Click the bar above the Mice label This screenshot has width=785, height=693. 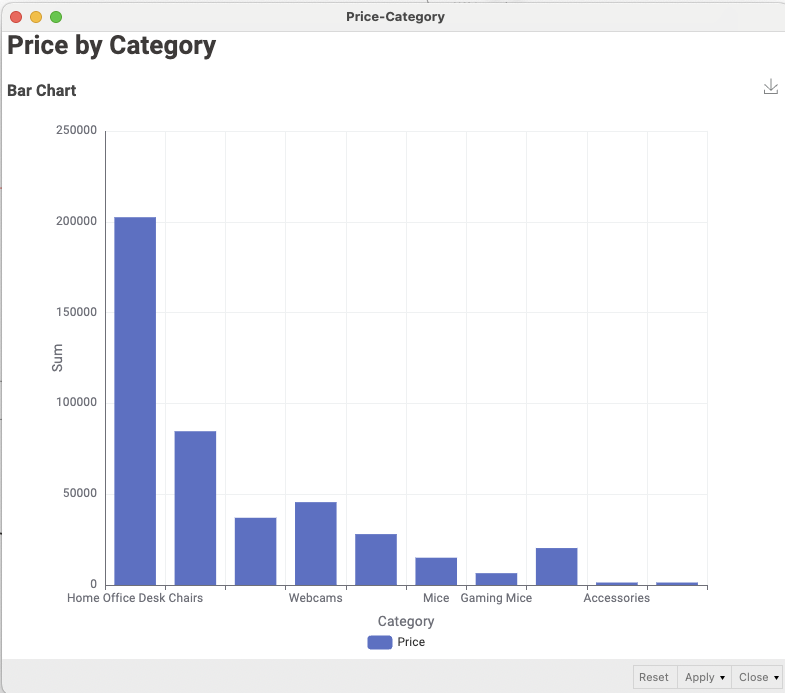point(436,571)
